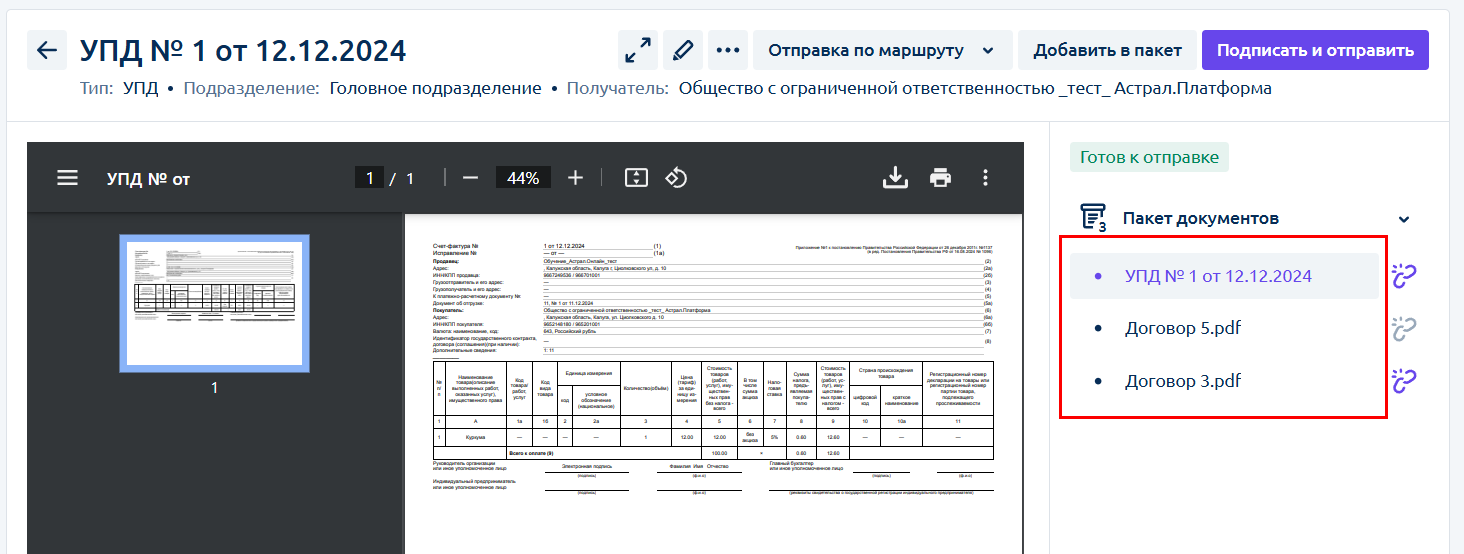
Task: Click the УПД № от title in PDF toolbar
Action: (x=148, y=179)
